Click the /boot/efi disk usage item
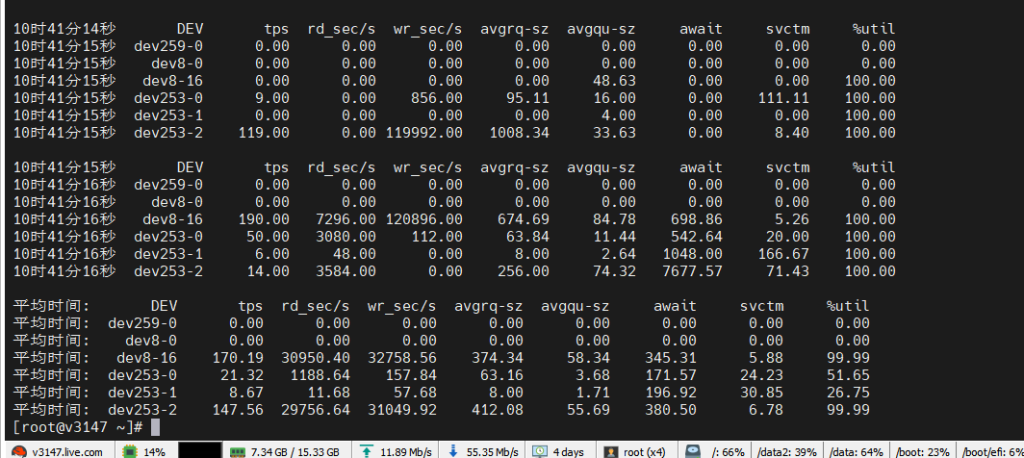Image resolution: width=1024 pixels, height=458 pixels. (x=991, y=452)
